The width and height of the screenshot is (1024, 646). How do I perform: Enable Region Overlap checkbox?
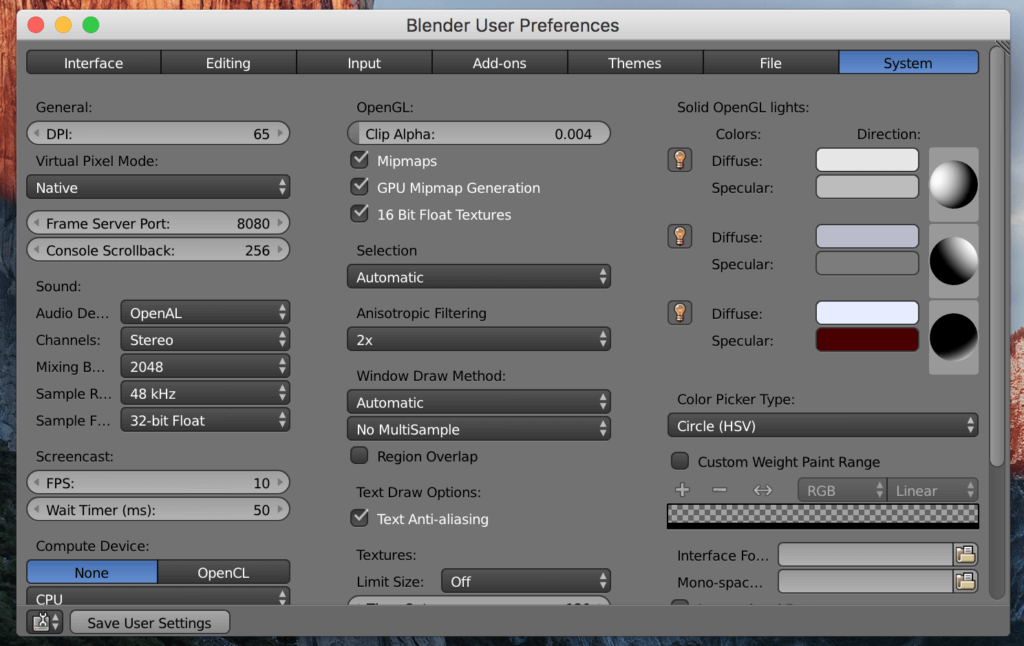coord(359,455)
